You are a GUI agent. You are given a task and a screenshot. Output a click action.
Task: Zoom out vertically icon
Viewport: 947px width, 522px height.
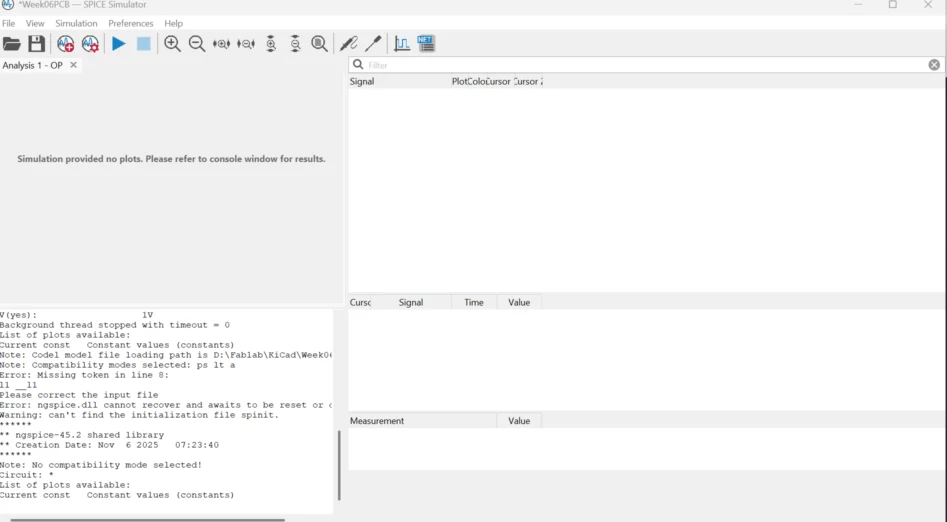coord(295,44)
